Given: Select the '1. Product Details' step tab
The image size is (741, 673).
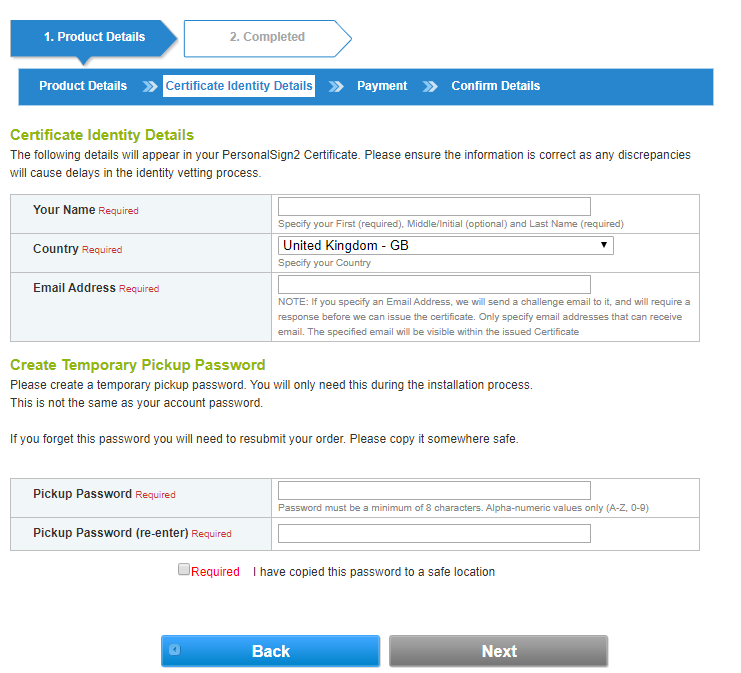Looking at the screenshot, I should coord(94,37).
